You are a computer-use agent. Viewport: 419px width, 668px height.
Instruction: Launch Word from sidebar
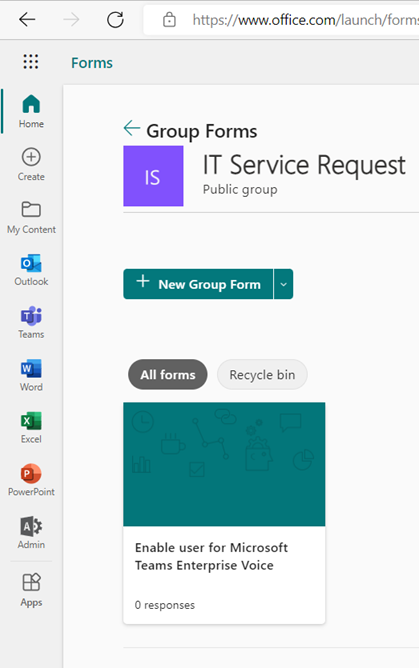(x=31, y=375)
